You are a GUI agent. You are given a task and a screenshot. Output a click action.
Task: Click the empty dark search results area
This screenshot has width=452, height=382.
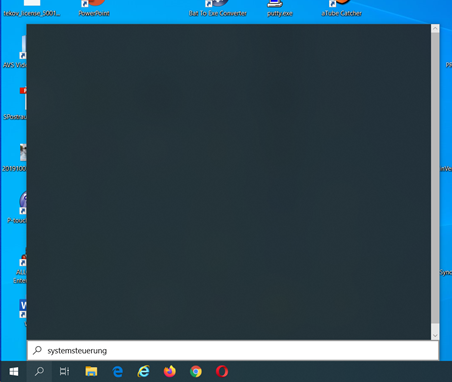(229, 182)
